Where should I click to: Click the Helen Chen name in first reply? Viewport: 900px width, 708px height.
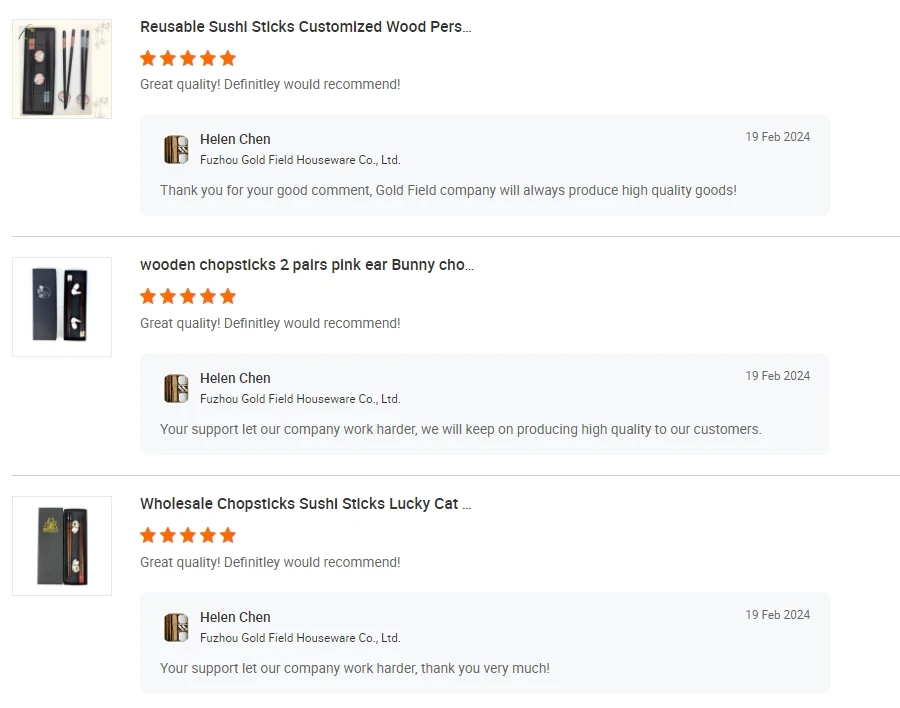pyautogui.click(x=235, y=139)
